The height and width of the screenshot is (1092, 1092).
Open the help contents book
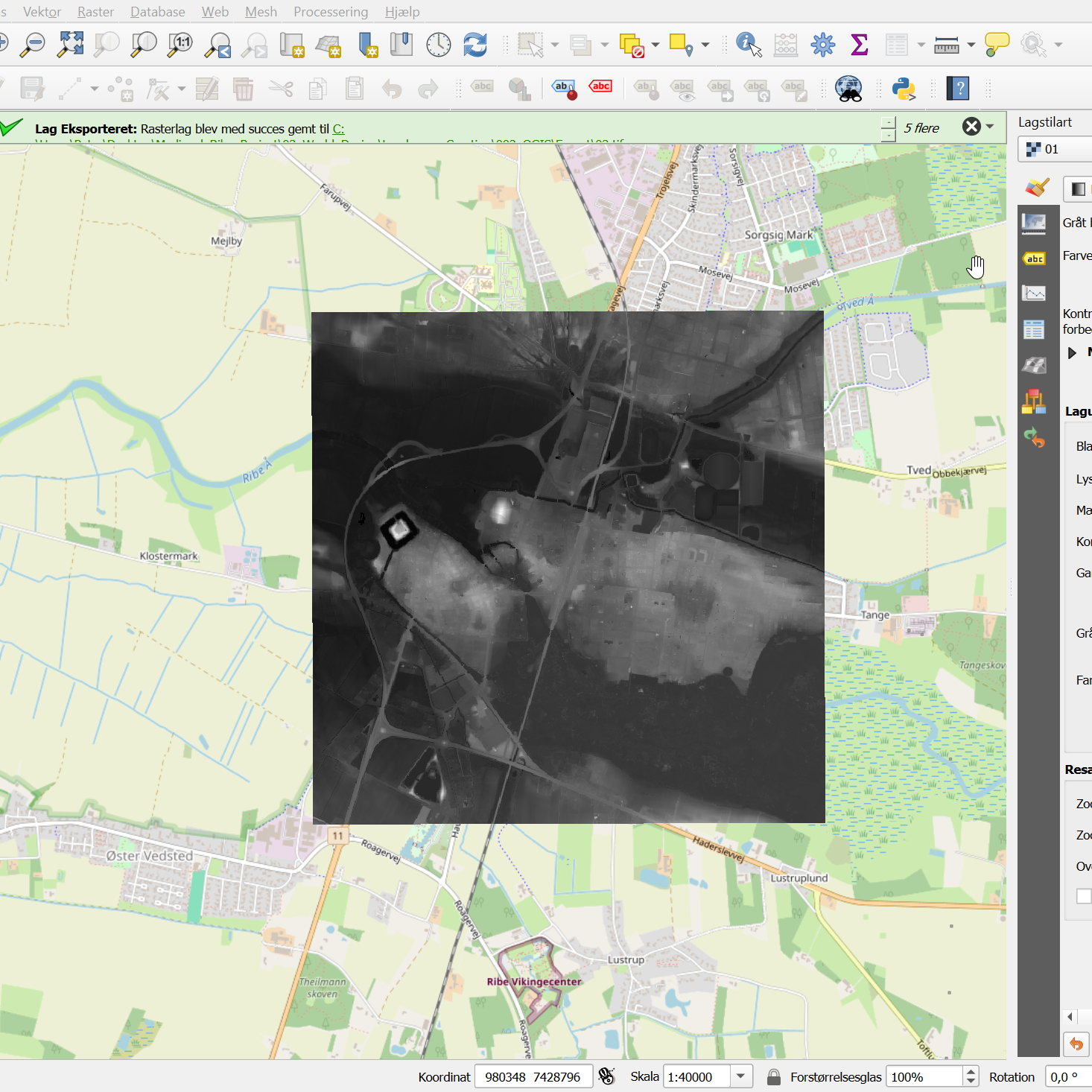[x=958, y=89]
